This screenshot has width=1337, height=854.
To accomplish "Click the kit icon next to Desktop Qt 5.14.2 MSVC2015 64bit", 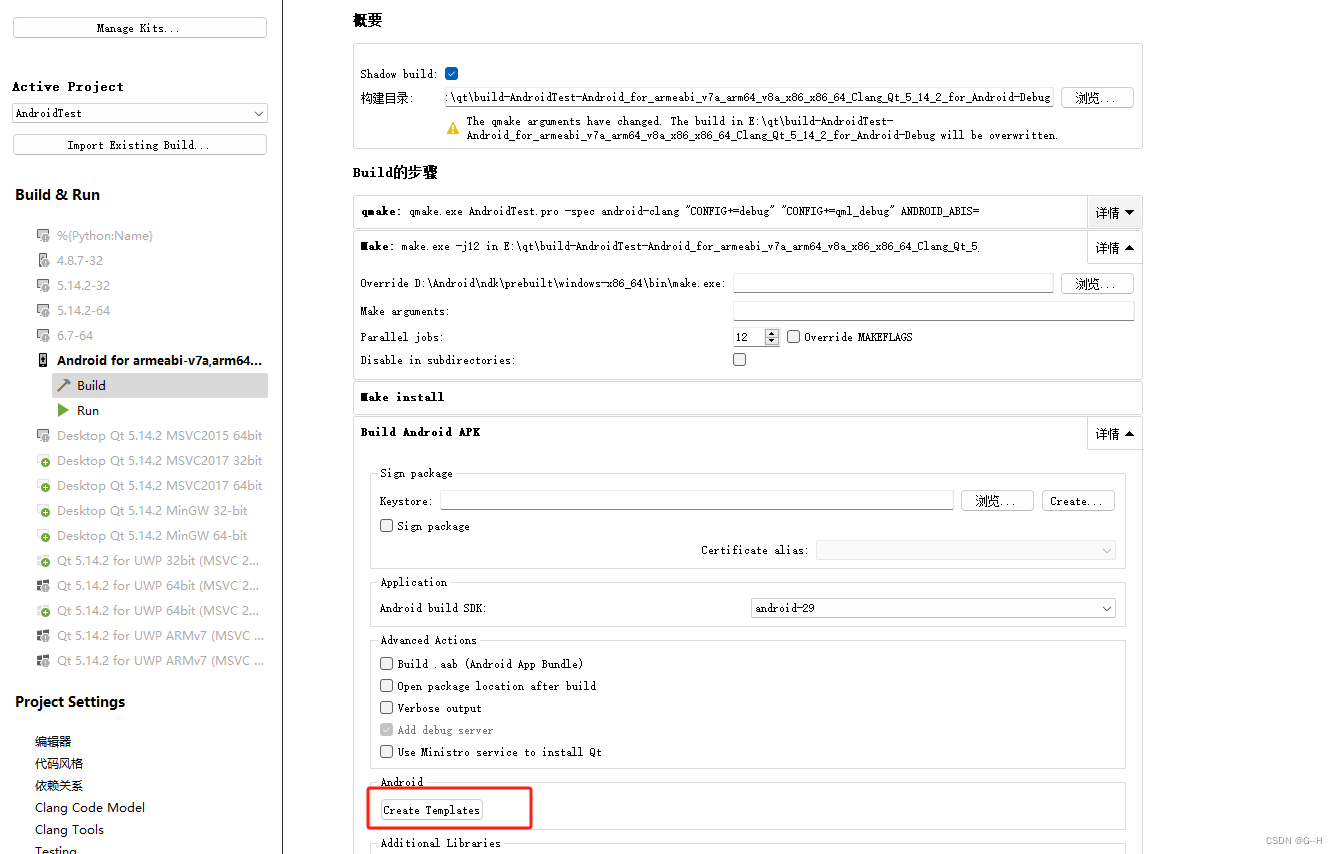I will [x=42, y=435].
